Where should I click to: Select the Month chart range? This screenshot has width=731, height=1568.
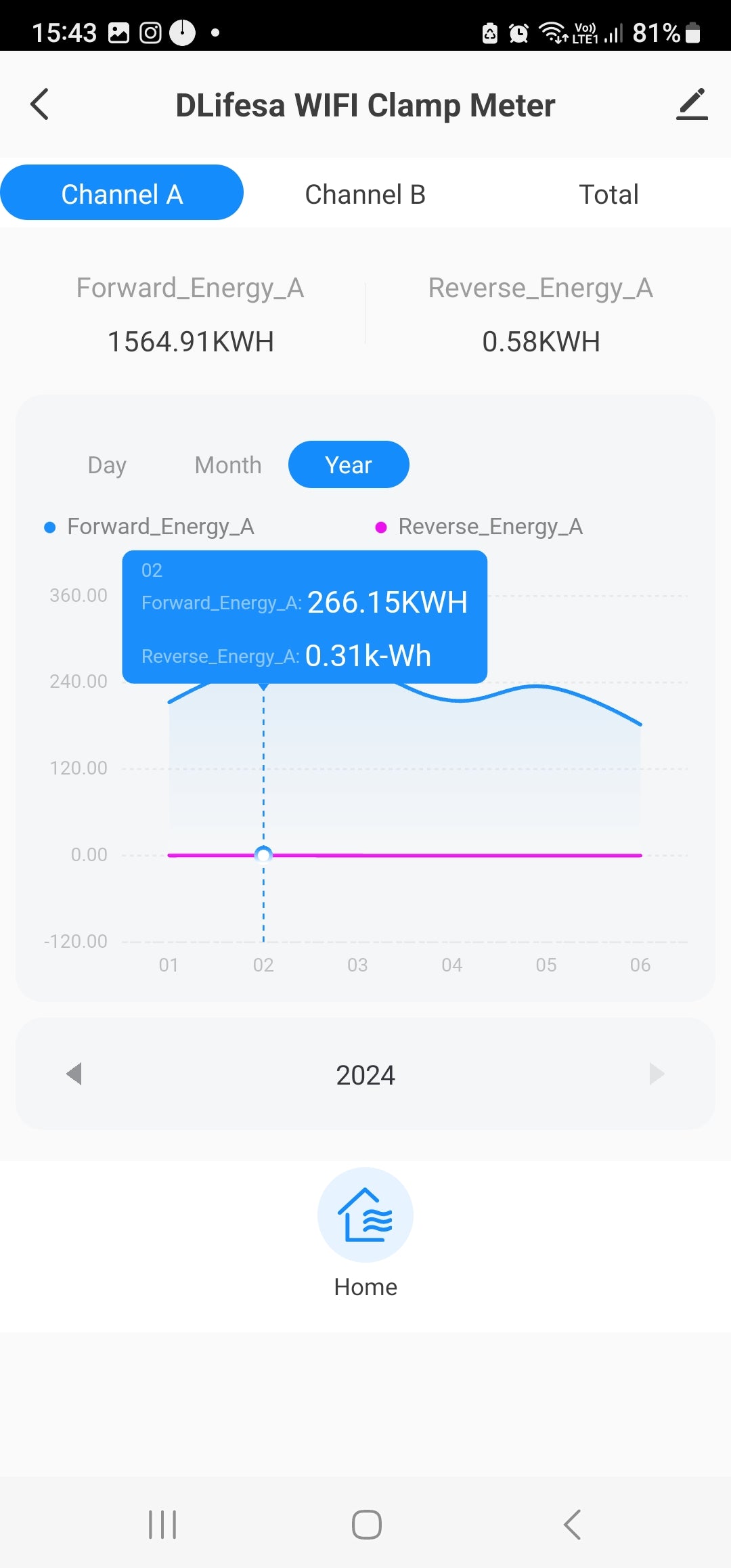(228, 465)
